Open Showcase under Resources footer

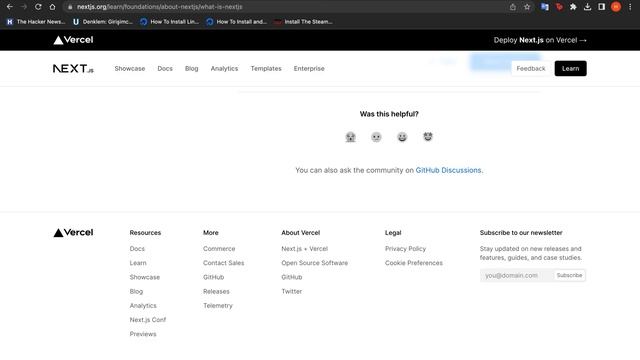144,277
